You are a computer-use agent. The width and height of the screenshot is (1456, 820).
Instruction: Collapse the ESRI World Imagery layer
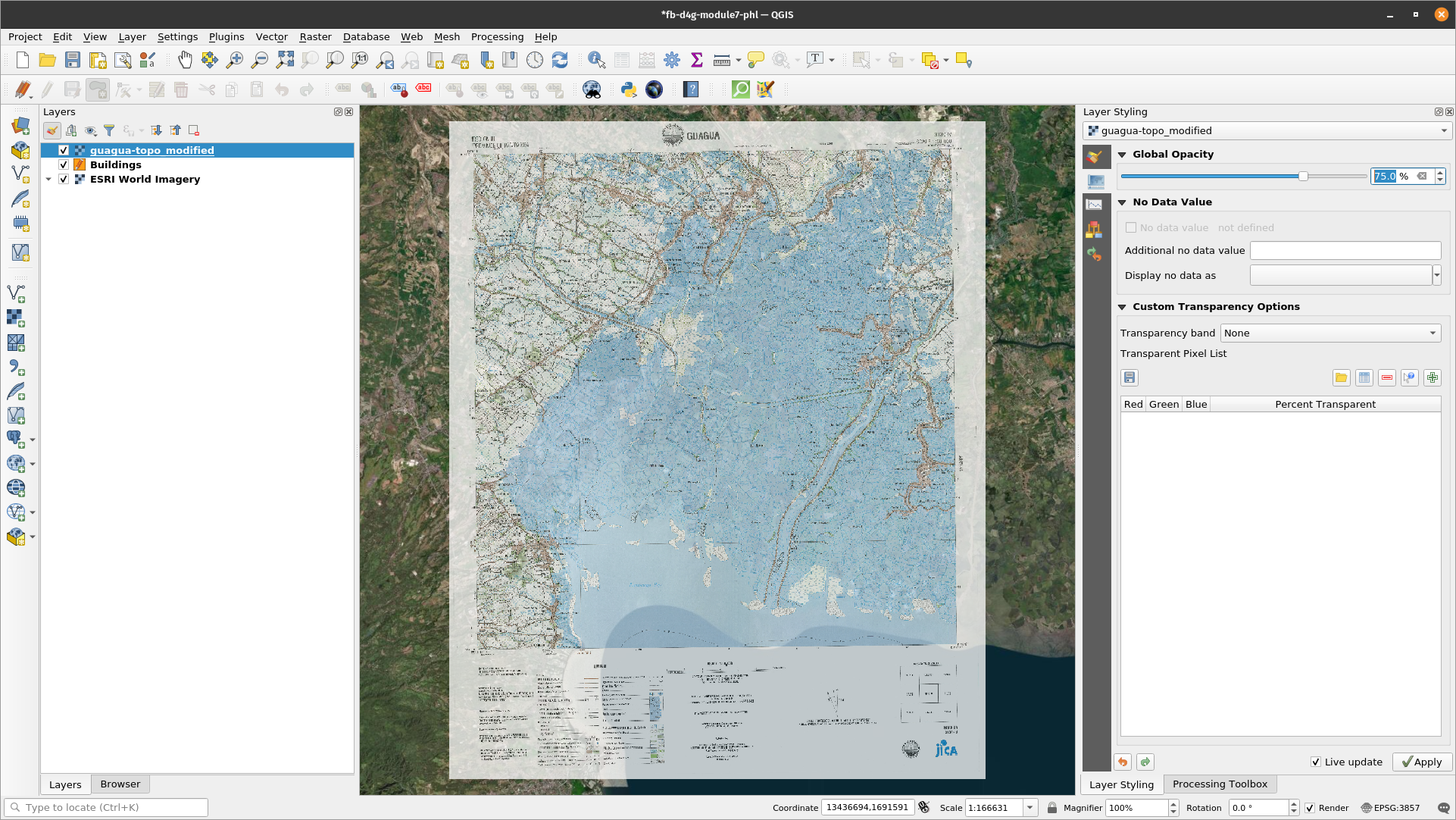click(x=48, y=179)
